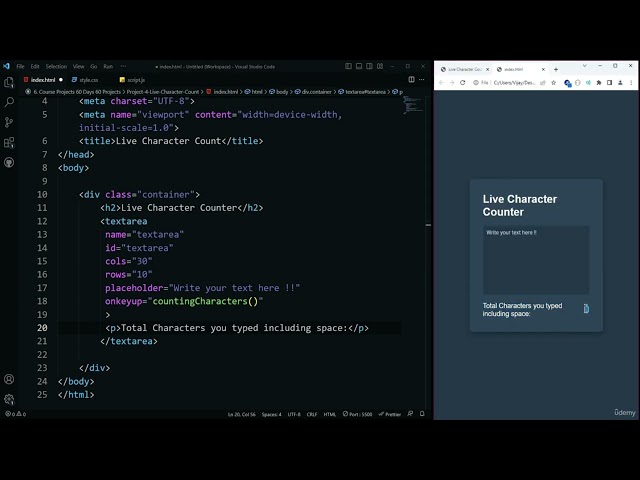The image size is (640, 480).
Task: Go back in Chrome
Action: tap(441, 82)
